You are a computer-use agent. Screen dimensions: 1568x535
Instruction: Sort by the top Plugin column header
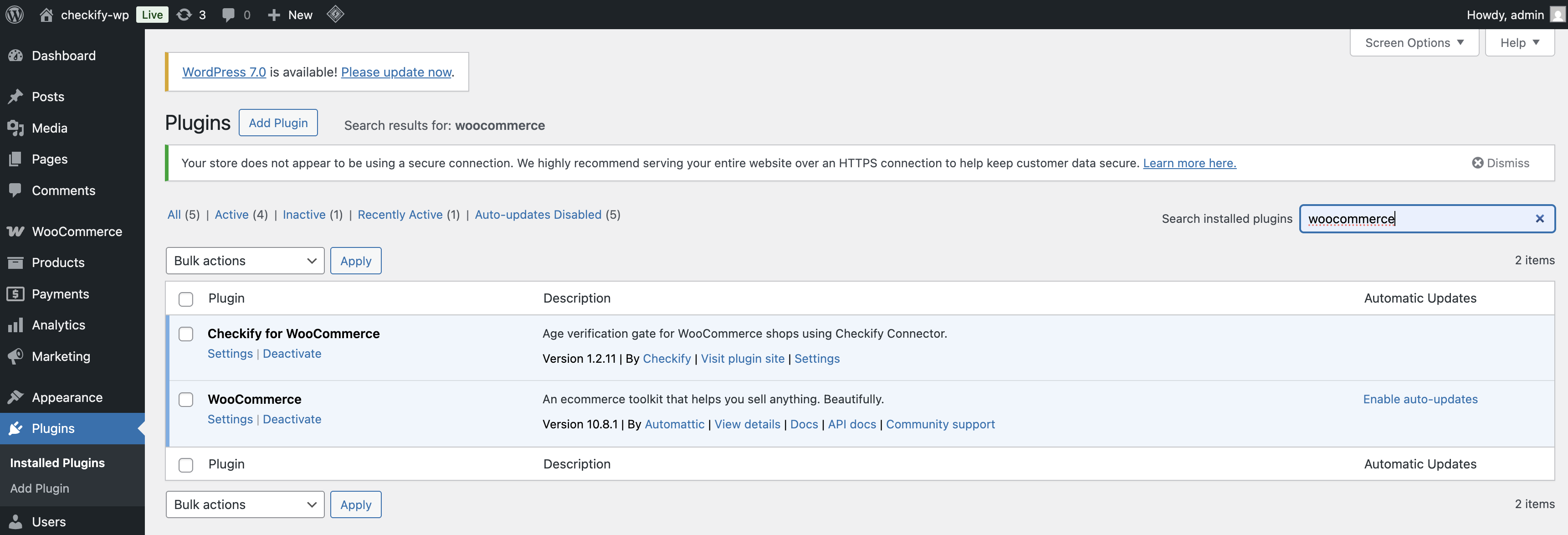pos(226,298)
